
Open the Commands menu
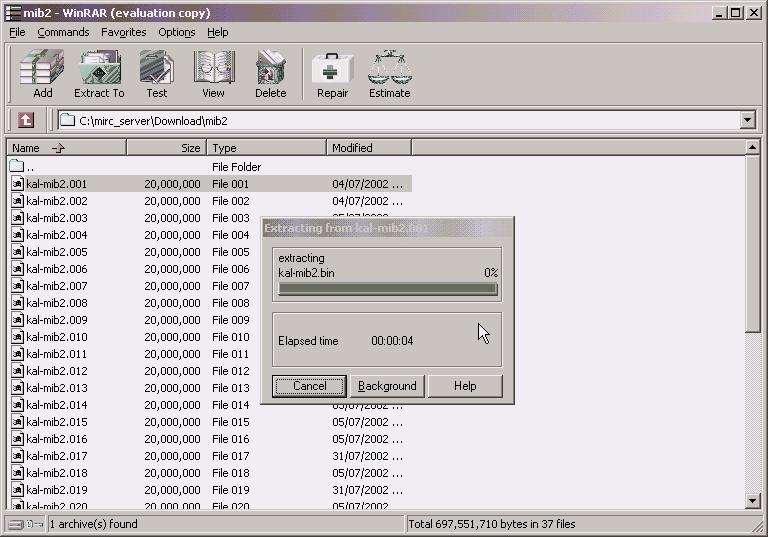(63, 32)
